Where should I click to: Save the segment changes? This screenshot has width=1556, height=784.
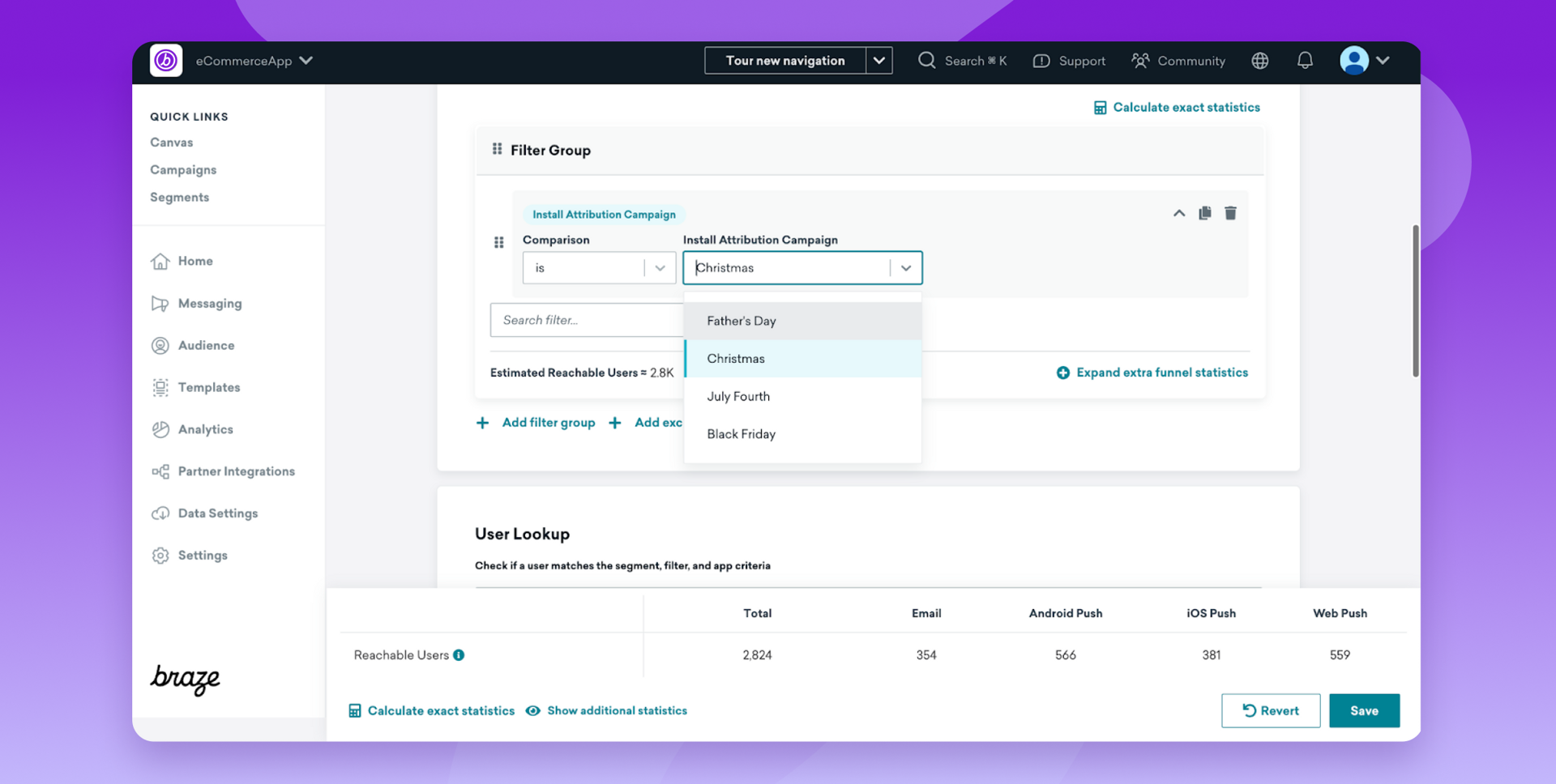coord(1363,710)
